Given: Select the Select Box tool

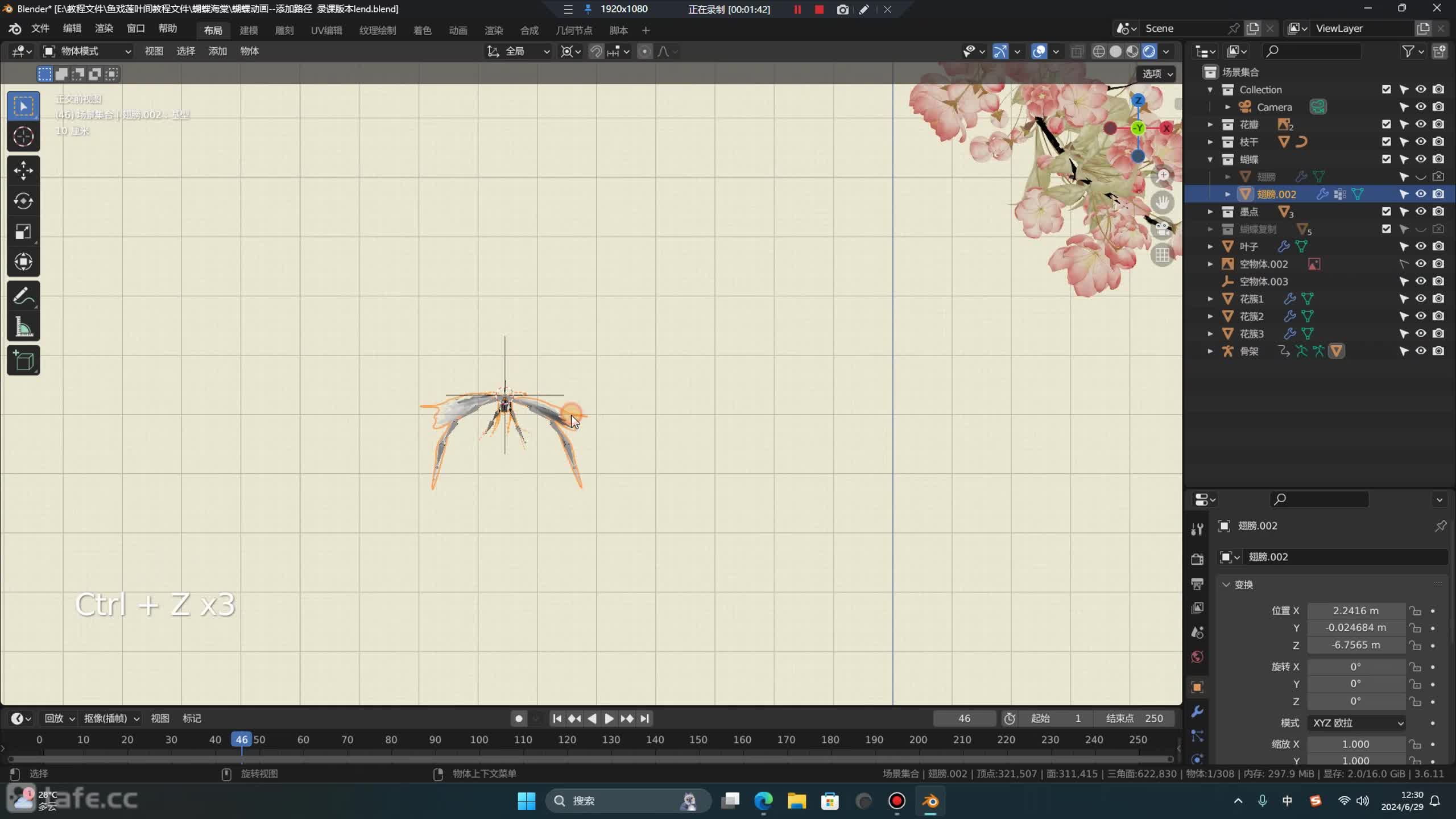Looking at the screenshot, I should [x=23, y=106].
